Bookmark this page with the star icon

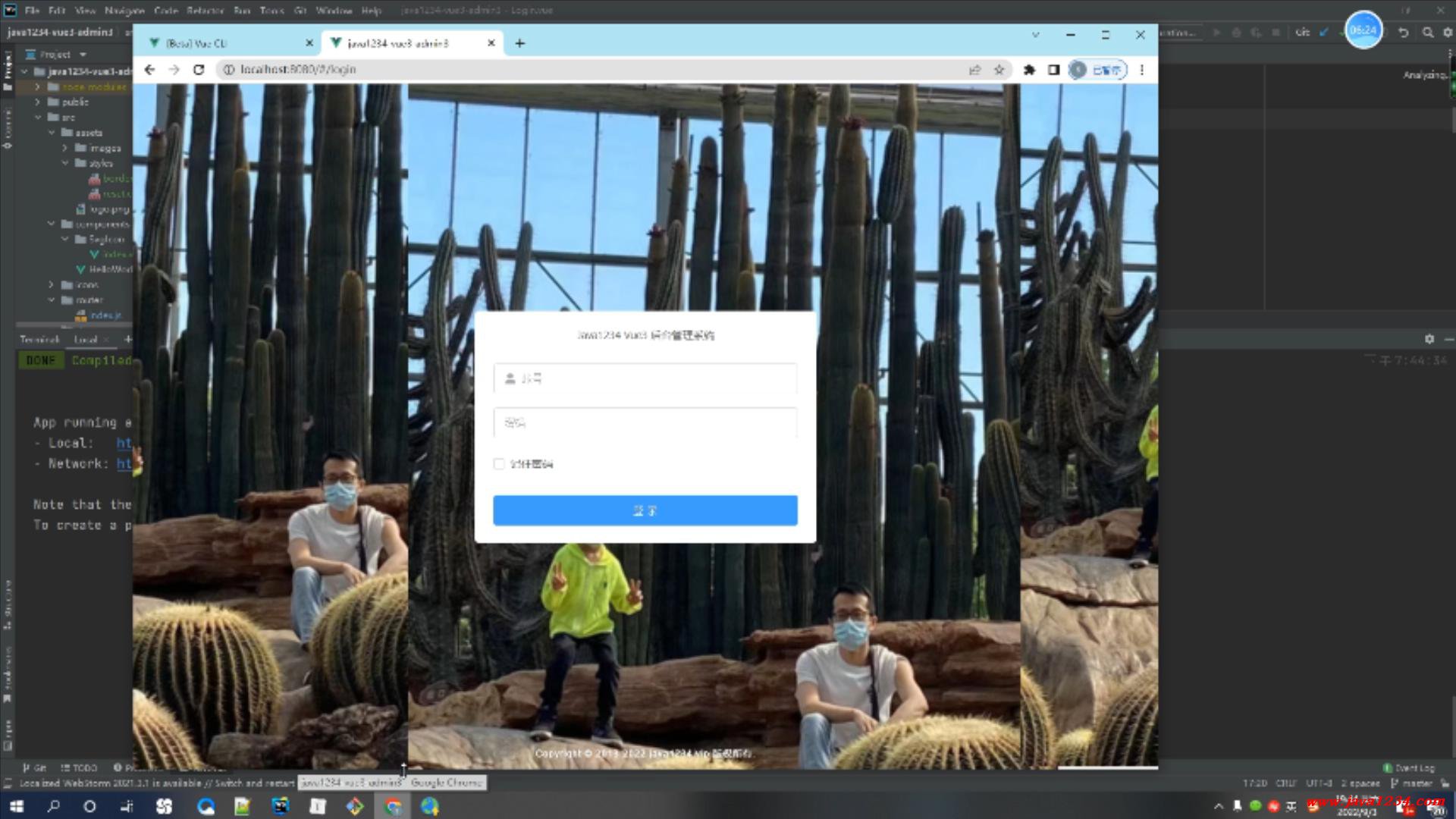tap(999, 70)
